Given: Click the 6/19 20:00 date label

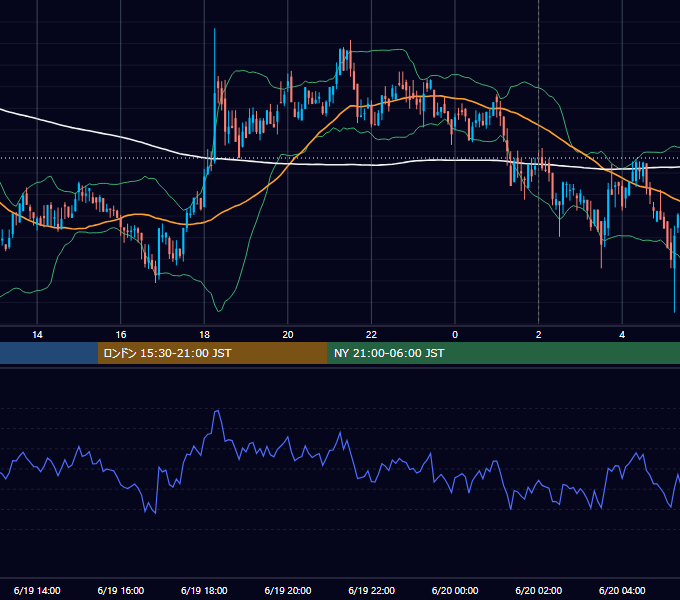Looking at the screenshot, I should [288, 590].
